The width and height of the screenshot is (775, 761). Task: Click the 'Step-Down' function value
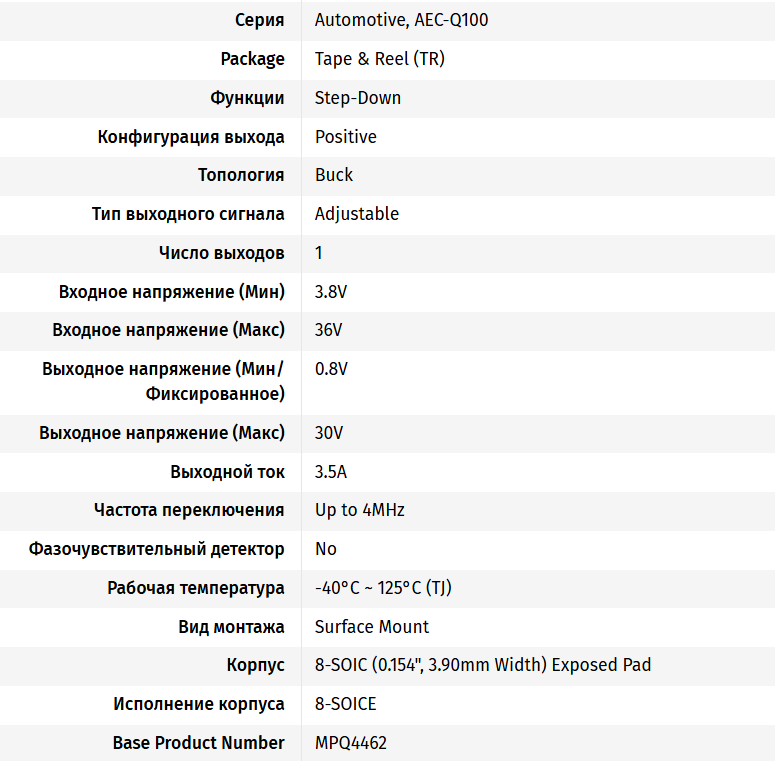pyautogui.click(x=358, y=98)
